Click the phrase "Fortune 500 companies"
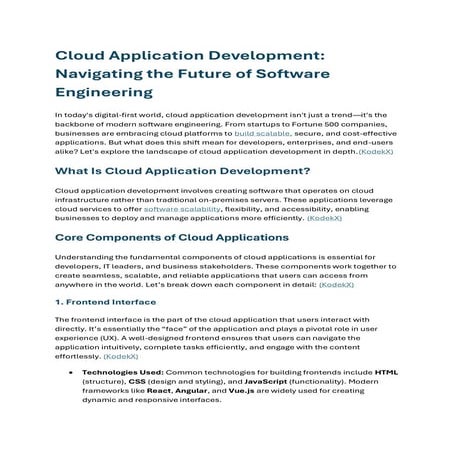453x453 pixels. click(339, 124)
